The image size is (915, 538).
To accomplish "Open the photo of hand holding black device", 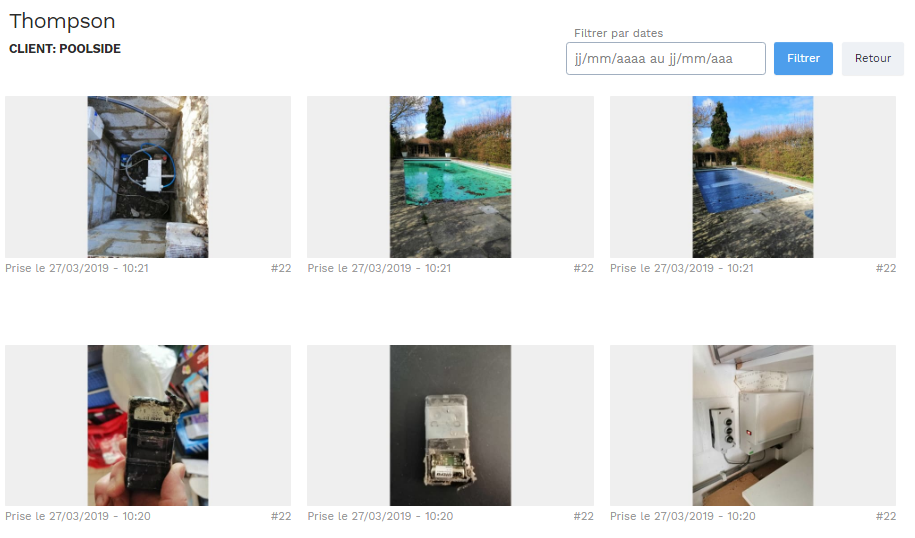I will click(x=148, y=425).
